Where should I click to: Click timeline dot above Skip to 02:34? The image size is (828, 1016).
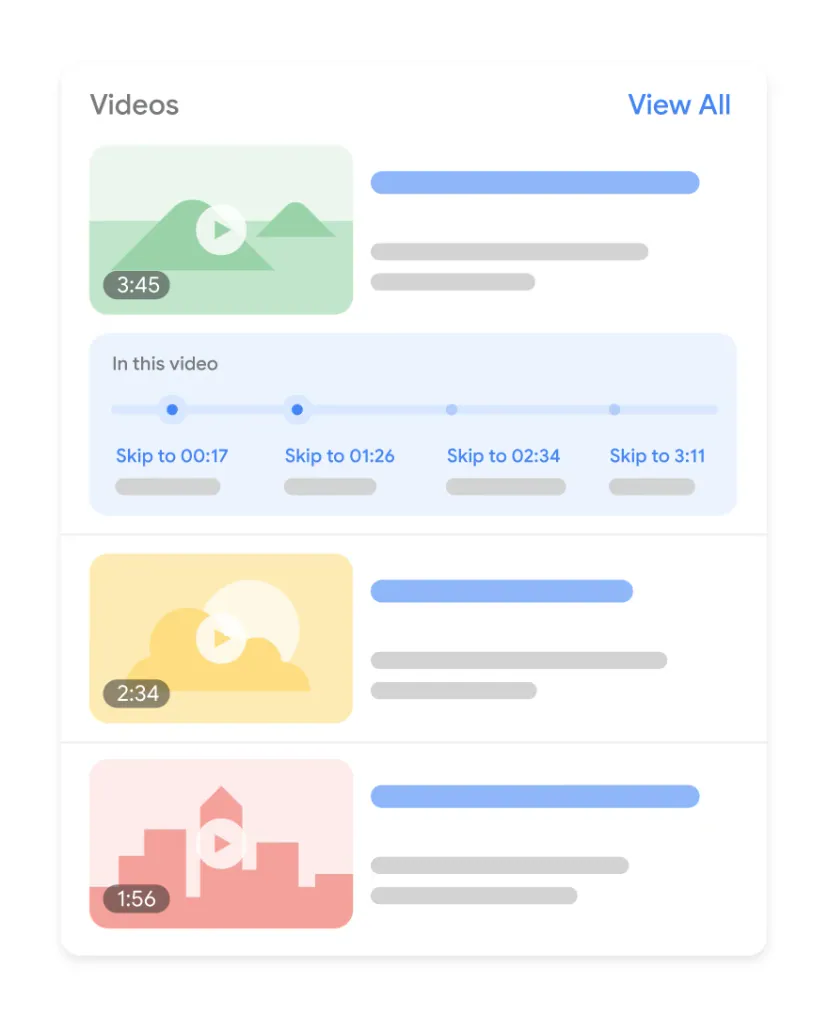tap(452, 410)
